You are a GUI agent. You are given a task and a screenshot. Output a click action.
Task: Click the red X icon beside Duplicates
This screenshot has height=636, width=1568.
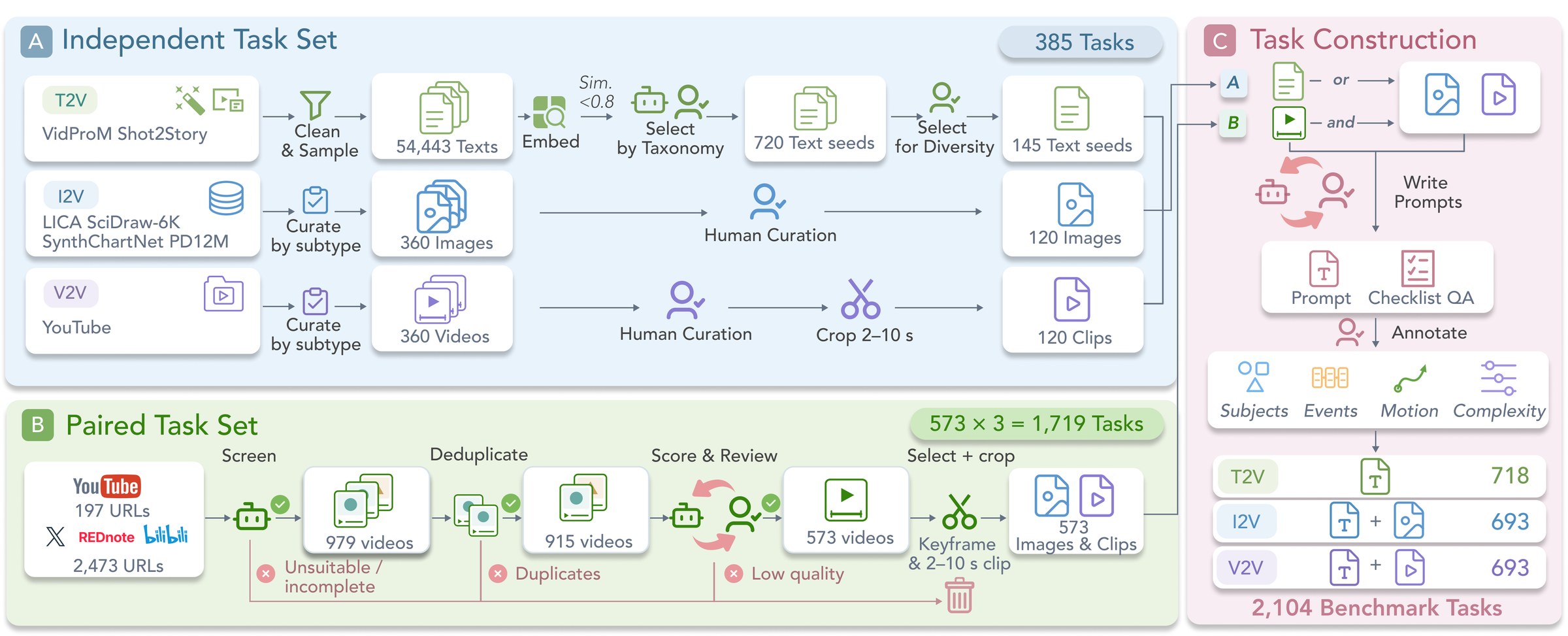498,574
